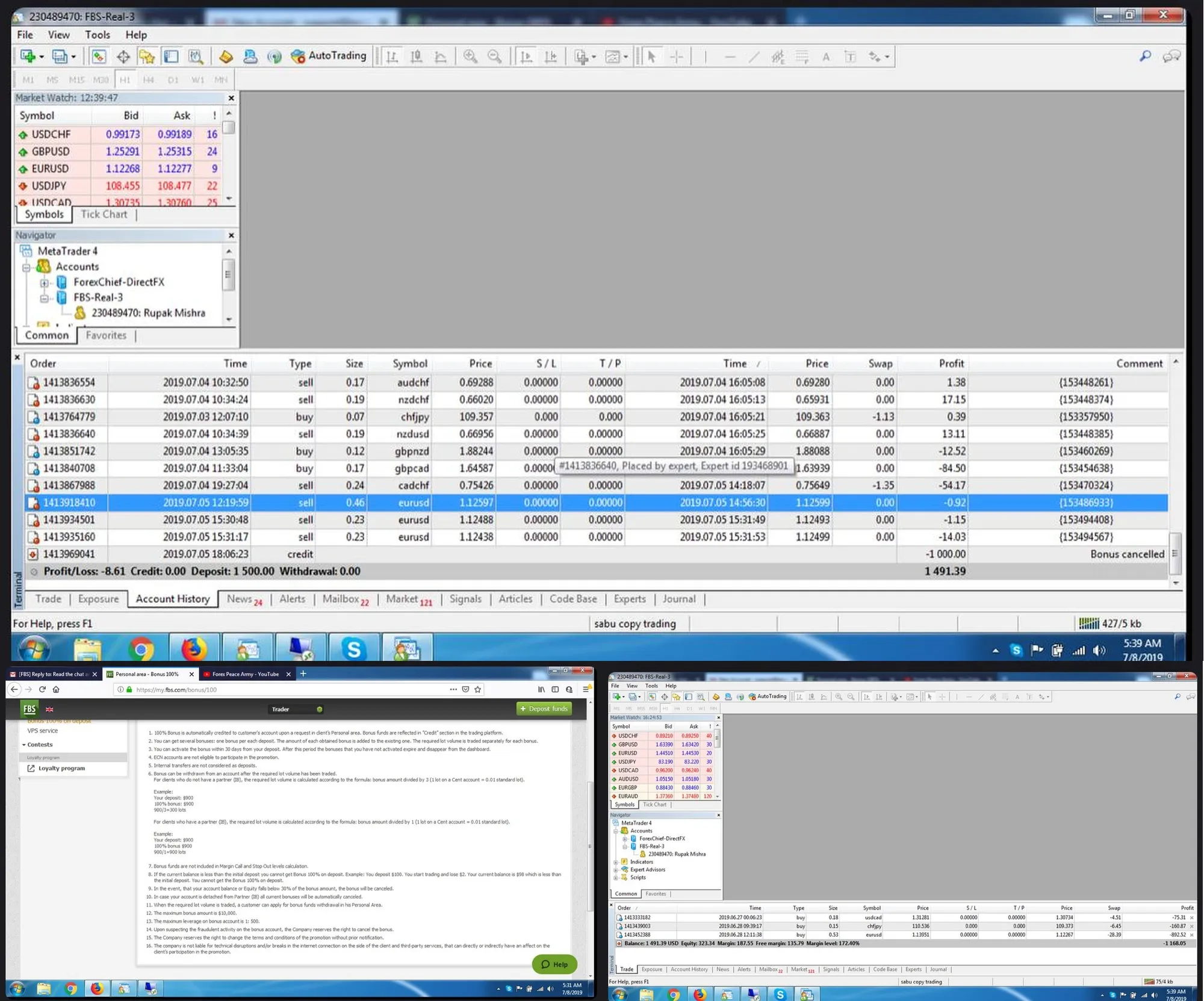
Task: Click the Firefox reload button
Action: tap(42, 690)
